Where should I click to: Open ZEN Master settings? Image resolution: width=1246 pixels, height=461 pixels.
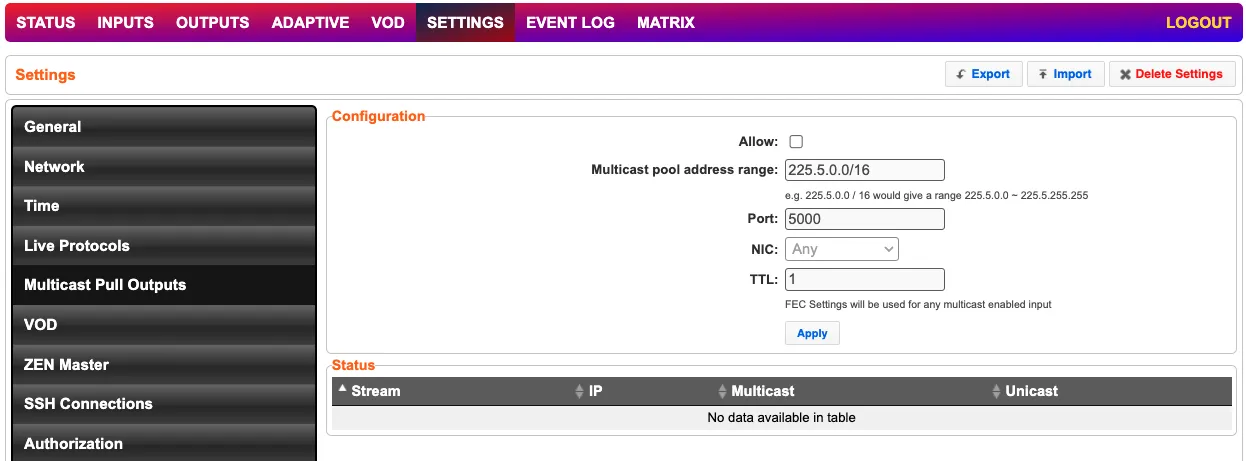click(x=164, y=364)
